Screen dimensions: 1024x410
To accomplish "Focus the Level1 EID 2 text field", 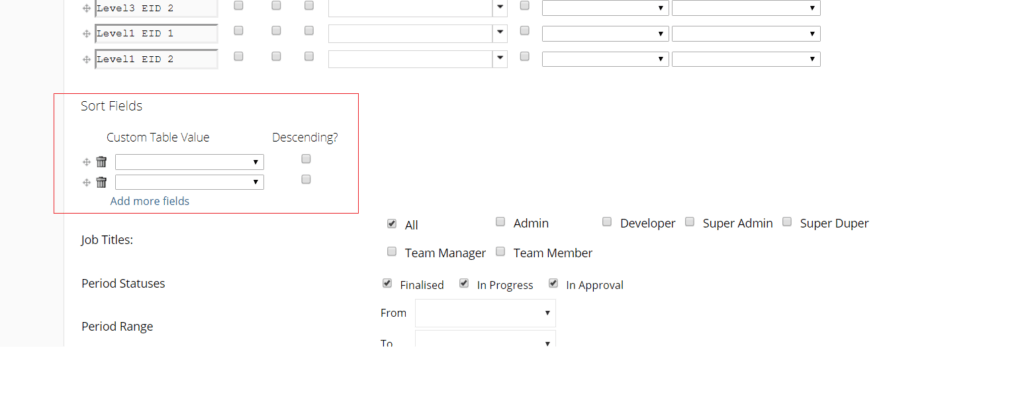I will [156, 59].
